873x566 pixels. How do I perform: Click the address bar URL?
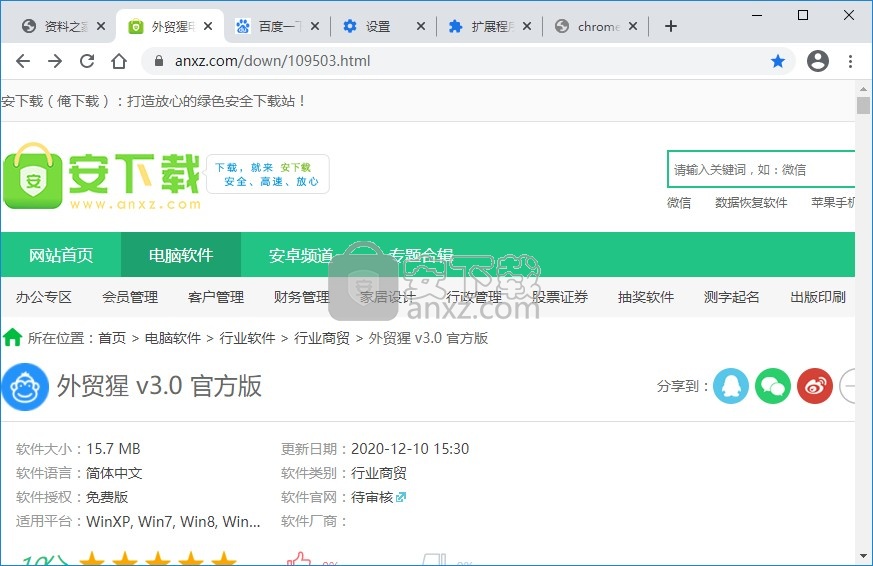click(272, 61)
